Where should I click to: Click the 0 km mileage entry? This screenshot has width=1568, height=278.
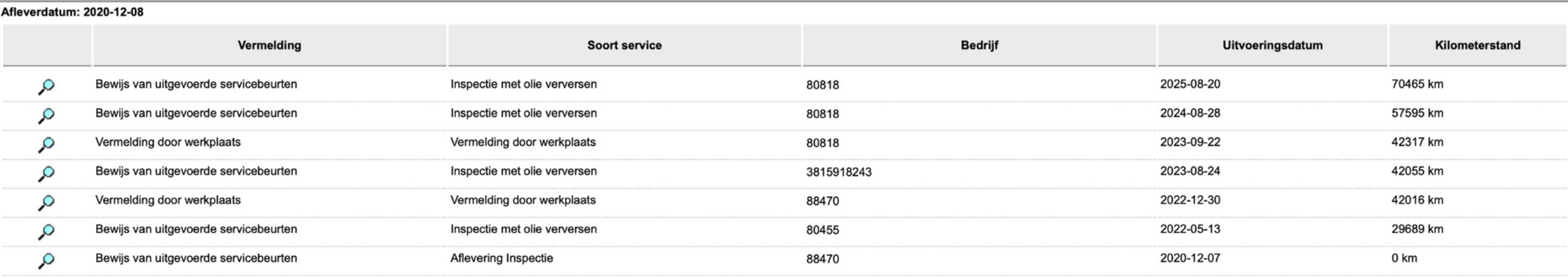pyautogui.click(x=1404, y=259)
